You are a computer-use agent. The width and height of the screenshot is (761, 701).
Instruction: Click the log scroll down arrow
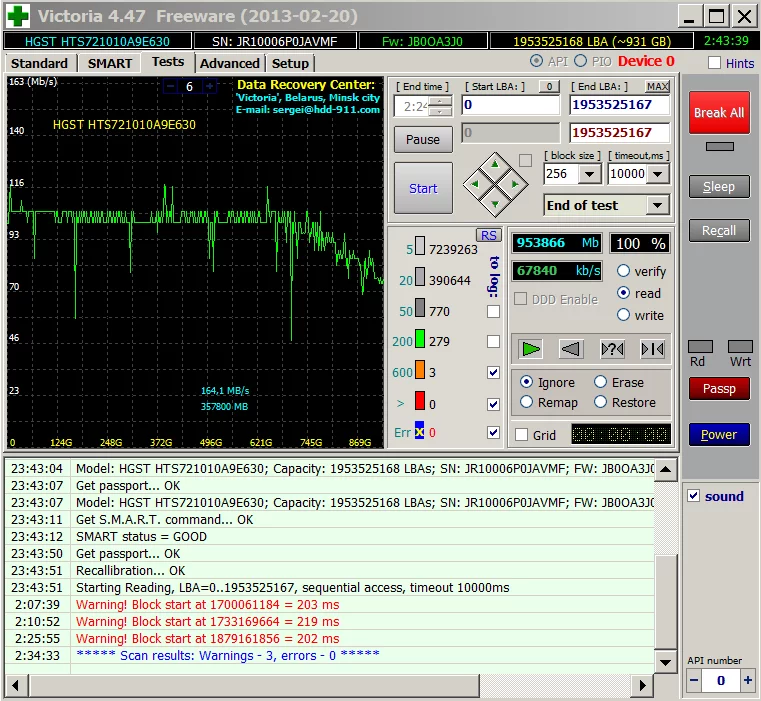coord(665,662)
